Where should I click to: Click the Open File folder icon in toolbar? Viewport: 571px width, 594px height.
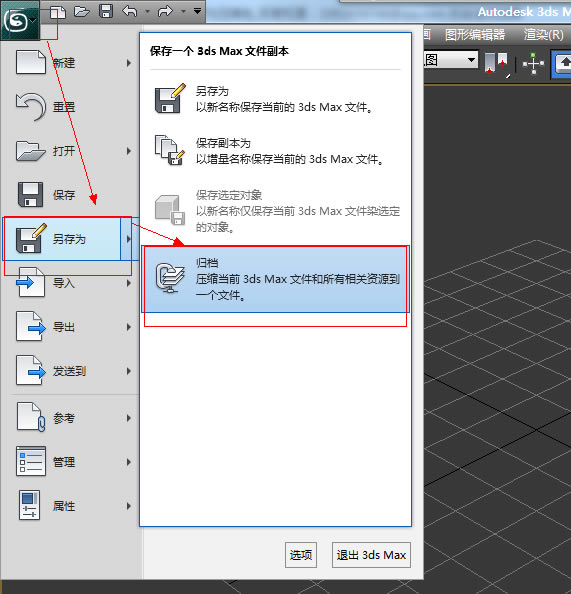point(82,11)
